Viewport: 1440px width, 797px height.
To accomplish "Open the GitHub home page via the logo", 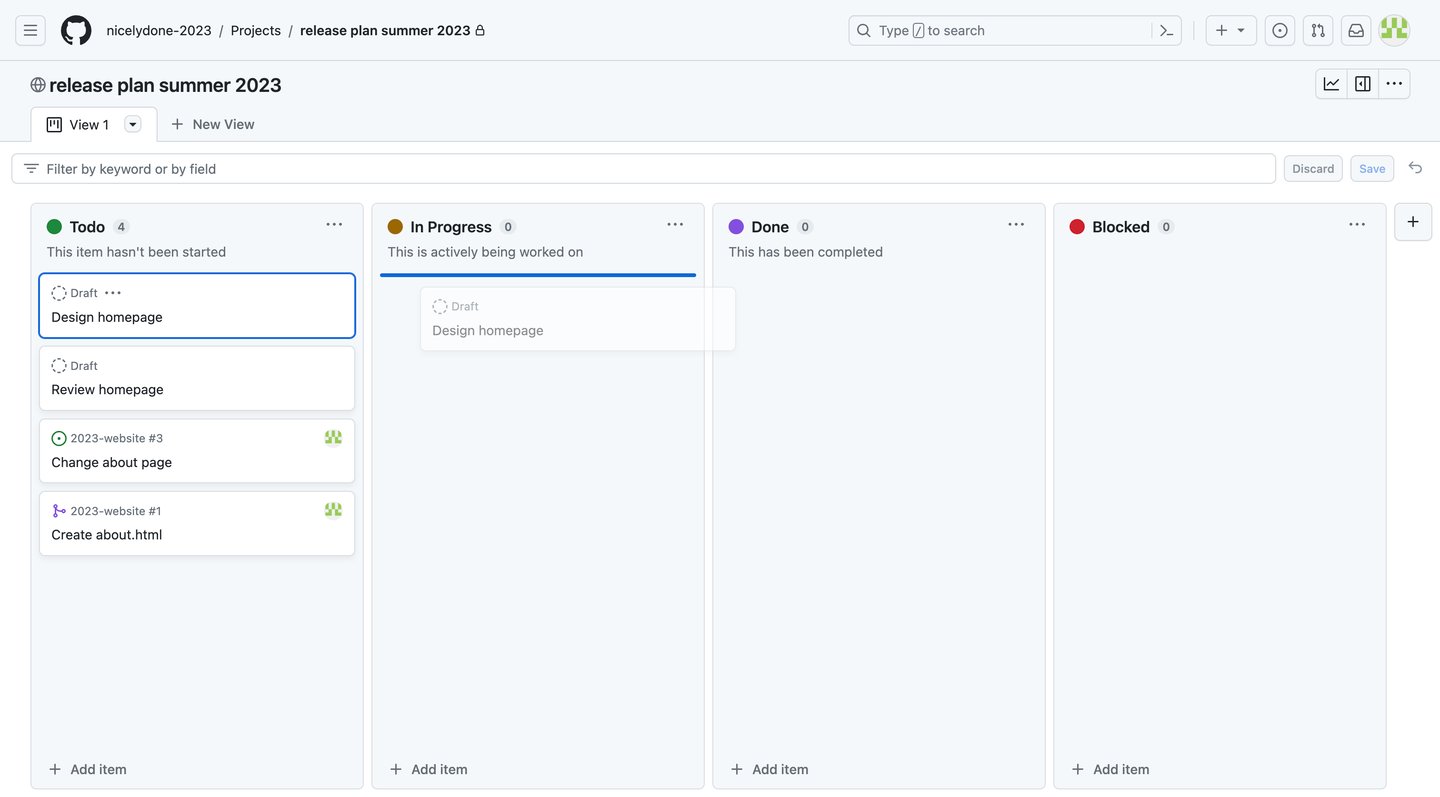I will pyautogui.click(x=76, y=30).
